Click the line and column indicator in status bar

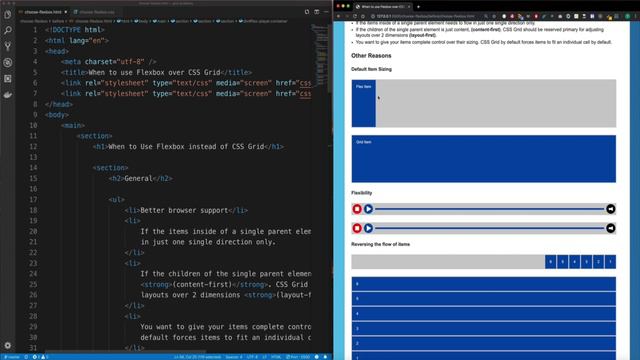[x=198, y=357]
